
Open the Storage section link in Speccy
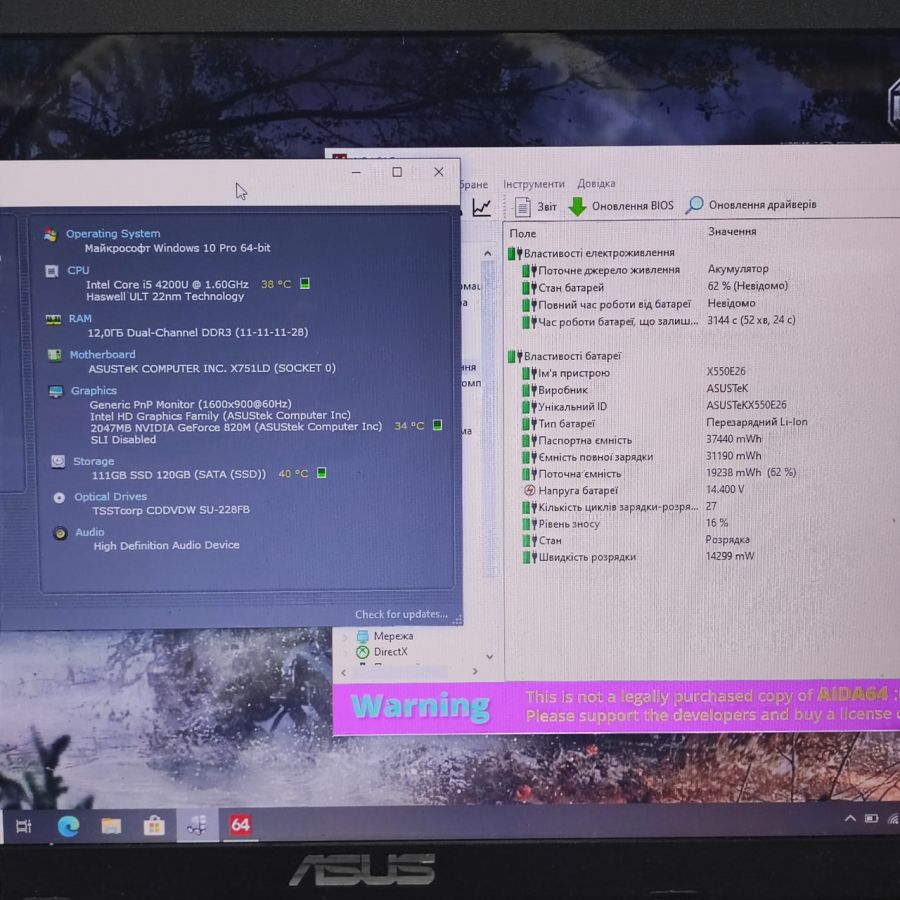coord(94,461)
